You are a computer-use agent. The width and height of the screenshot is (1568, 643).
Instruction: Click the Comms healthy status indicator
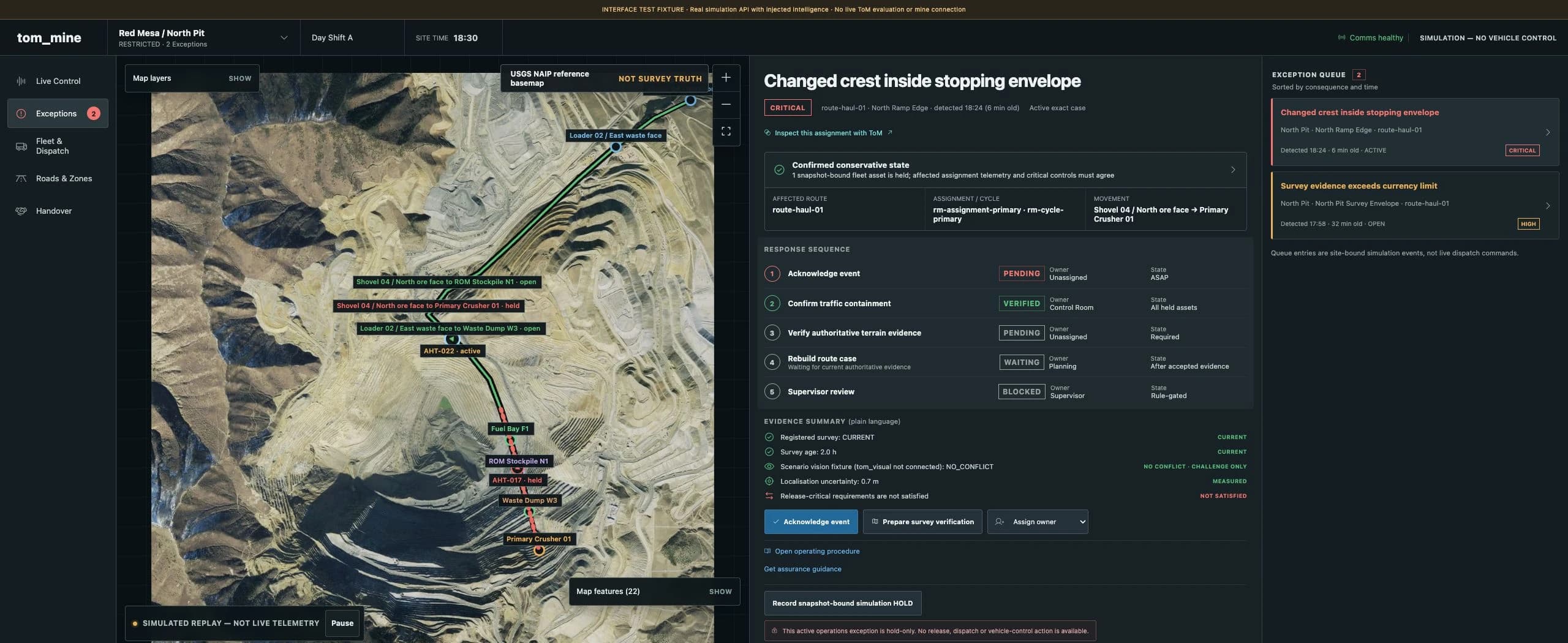pyautogui.click(x=1370, y=38)
